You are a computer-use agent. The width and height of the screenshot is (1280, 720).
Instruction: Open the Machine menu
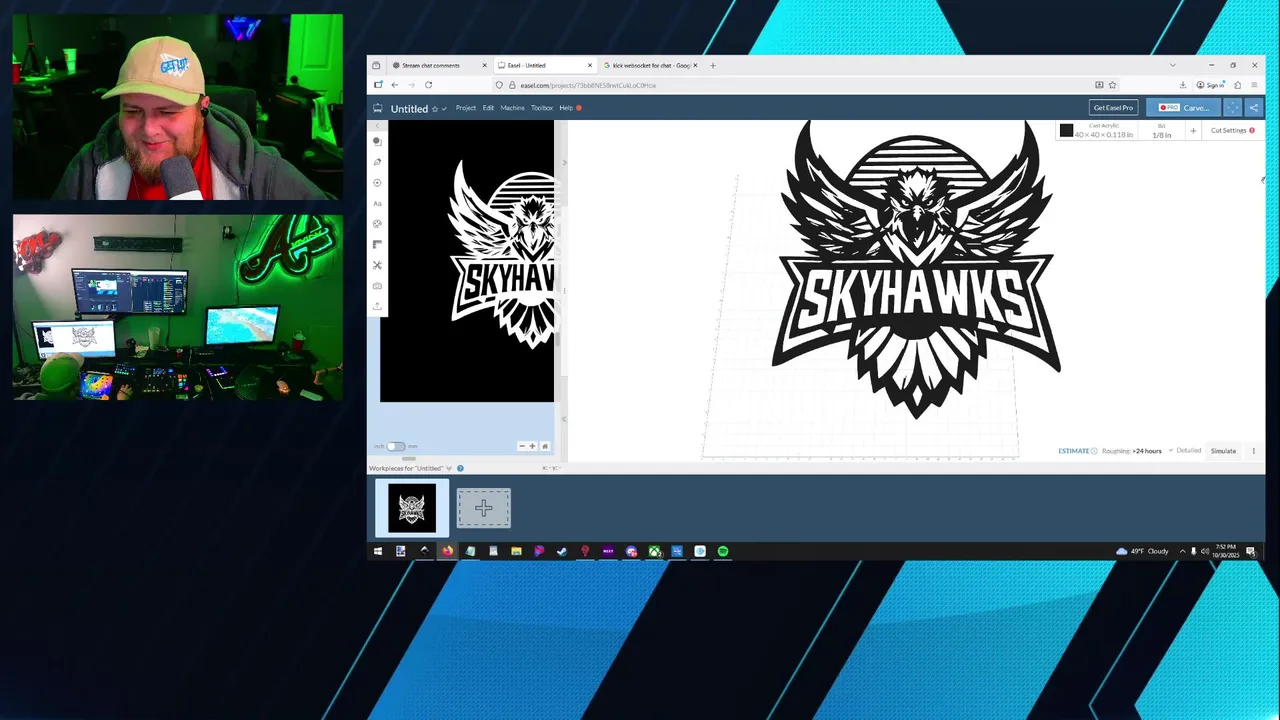click(512, 108)
